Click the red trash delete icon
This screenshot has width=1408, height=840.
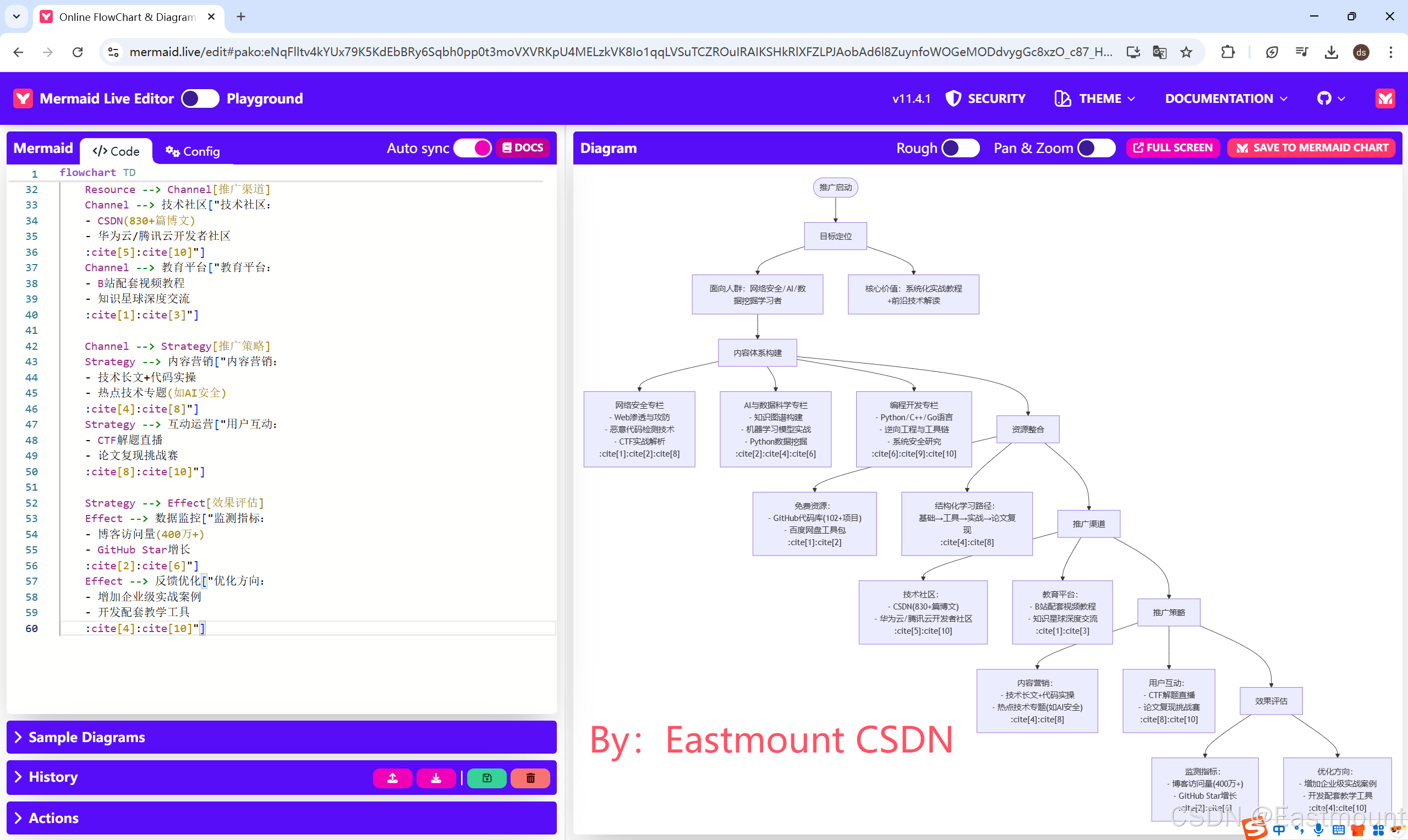click(530, 778)
